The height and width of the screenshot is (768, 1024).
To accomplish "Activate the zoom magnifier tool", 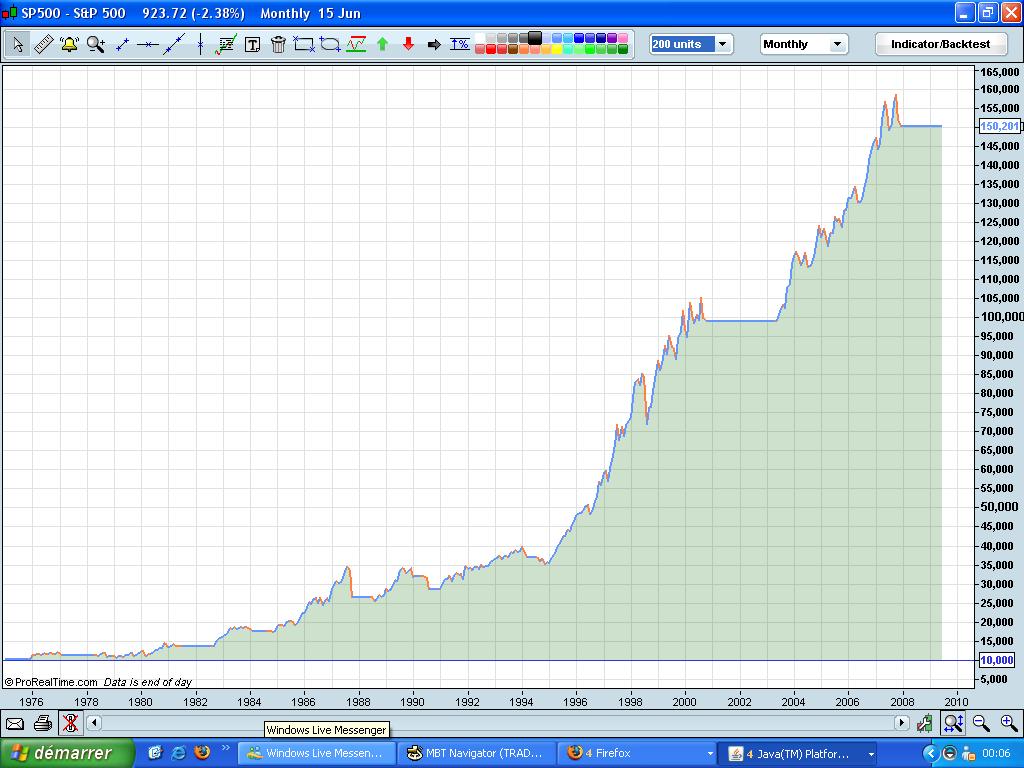I will [x=95, y=44].
